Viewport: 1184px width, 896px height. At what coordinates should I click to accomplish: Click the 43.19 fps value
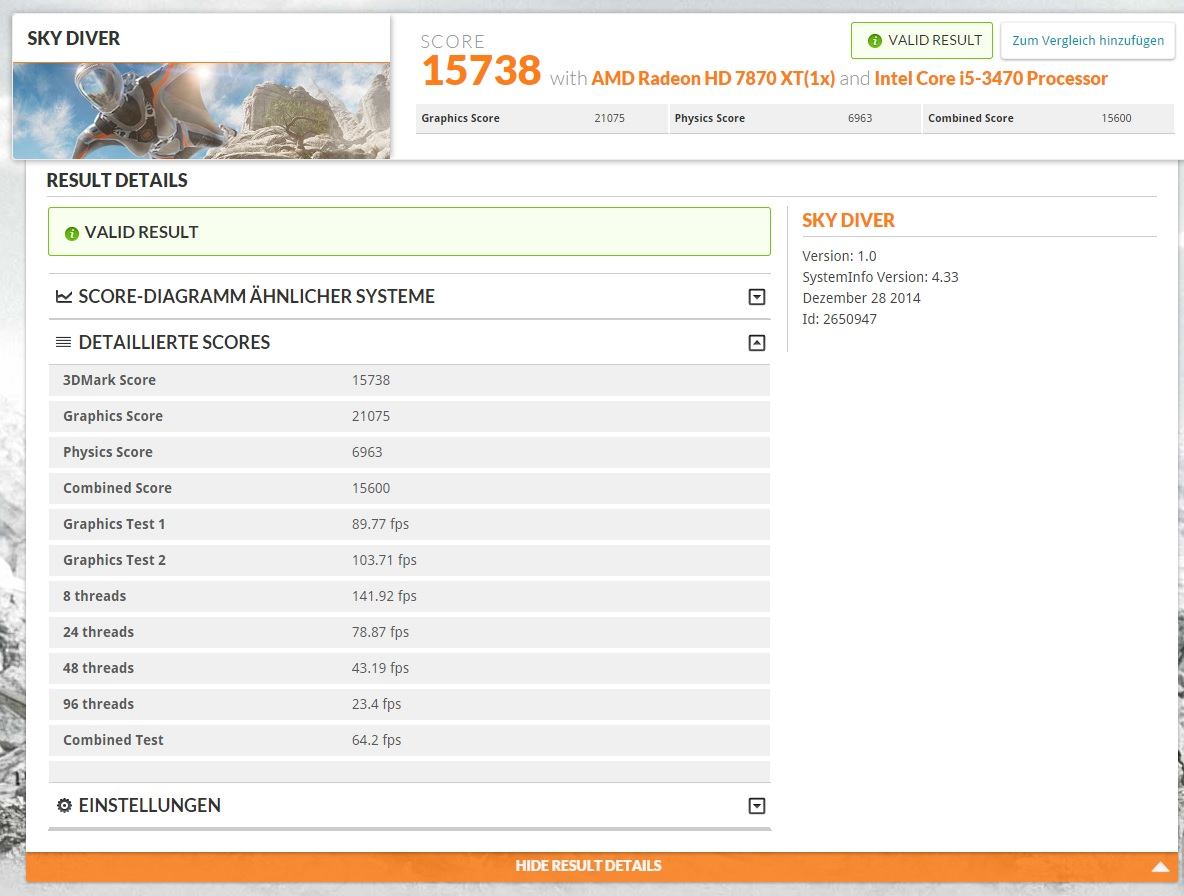click(380, 668)
